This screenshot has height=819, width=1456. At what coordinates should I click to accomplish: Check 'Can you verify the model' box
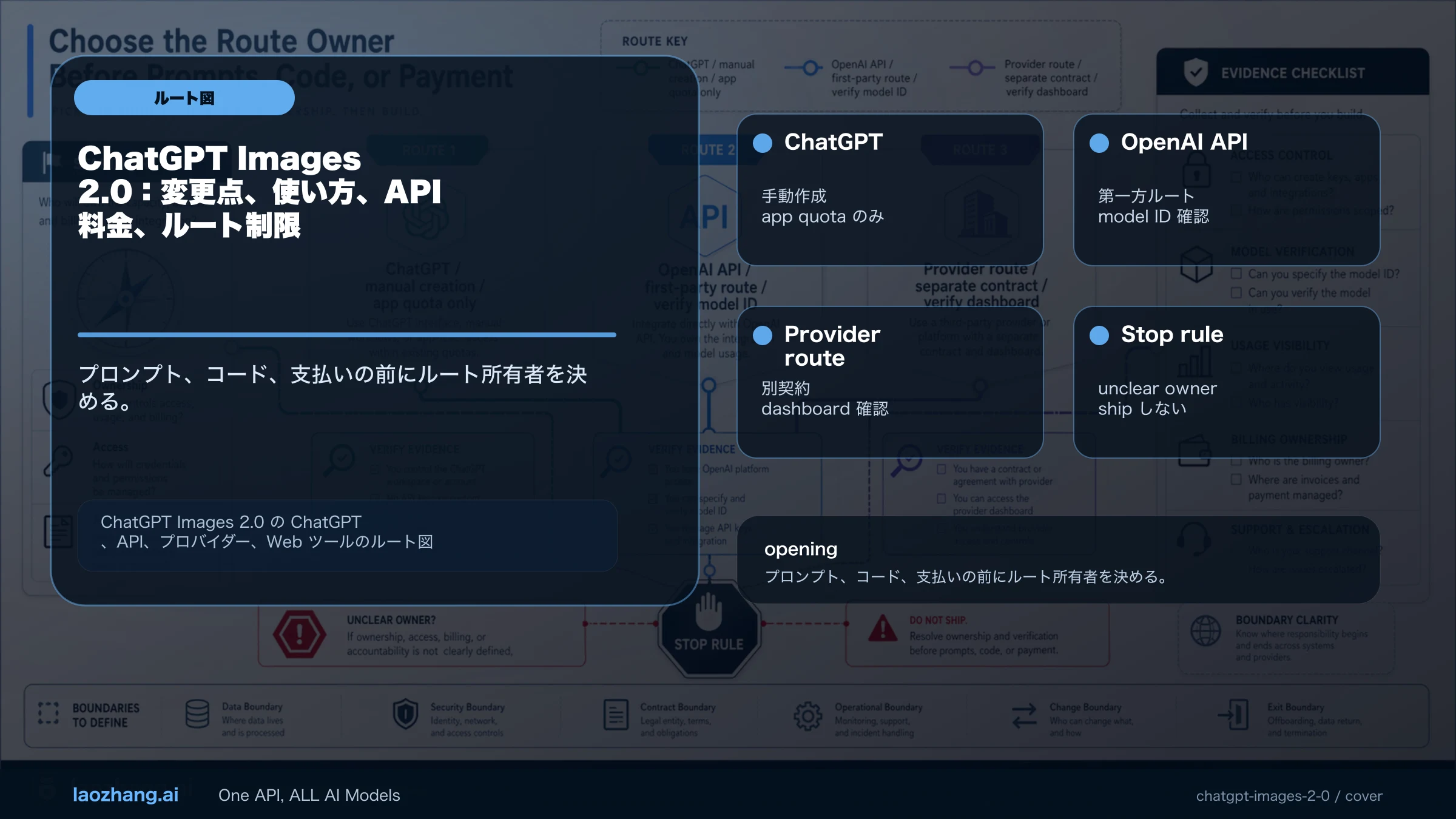point(1236,292)
